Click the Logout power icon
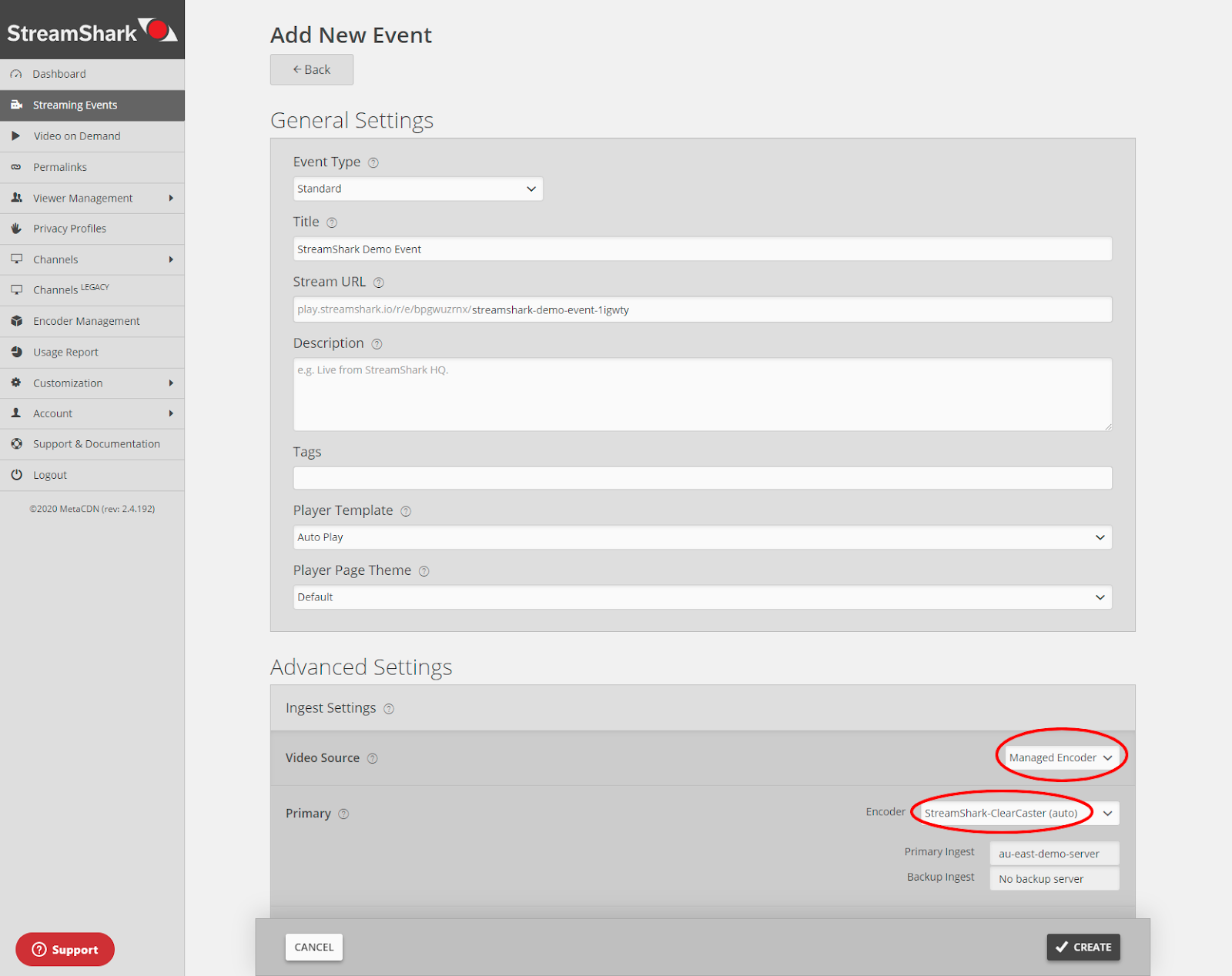 [16, 475]
